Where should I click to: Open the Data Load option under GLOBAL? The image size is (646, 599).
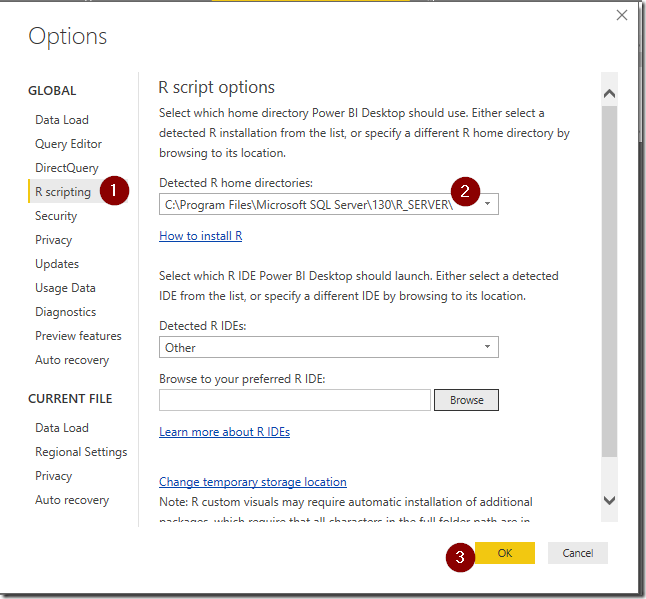click(x=62, y=120)
